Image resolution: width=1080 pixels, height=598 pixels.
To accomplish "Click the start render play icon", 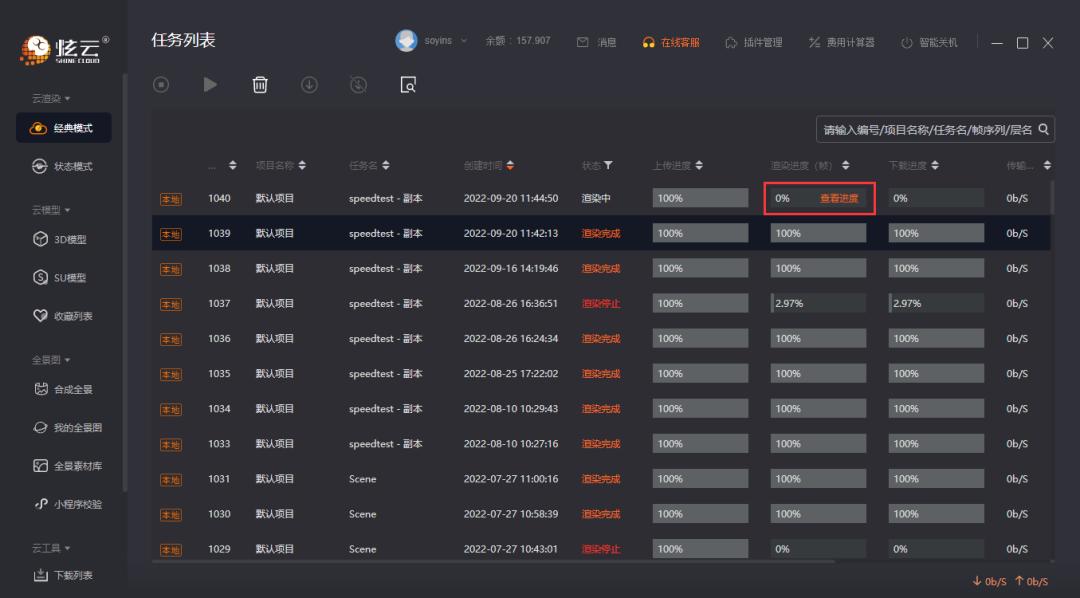I will [210, 85].
